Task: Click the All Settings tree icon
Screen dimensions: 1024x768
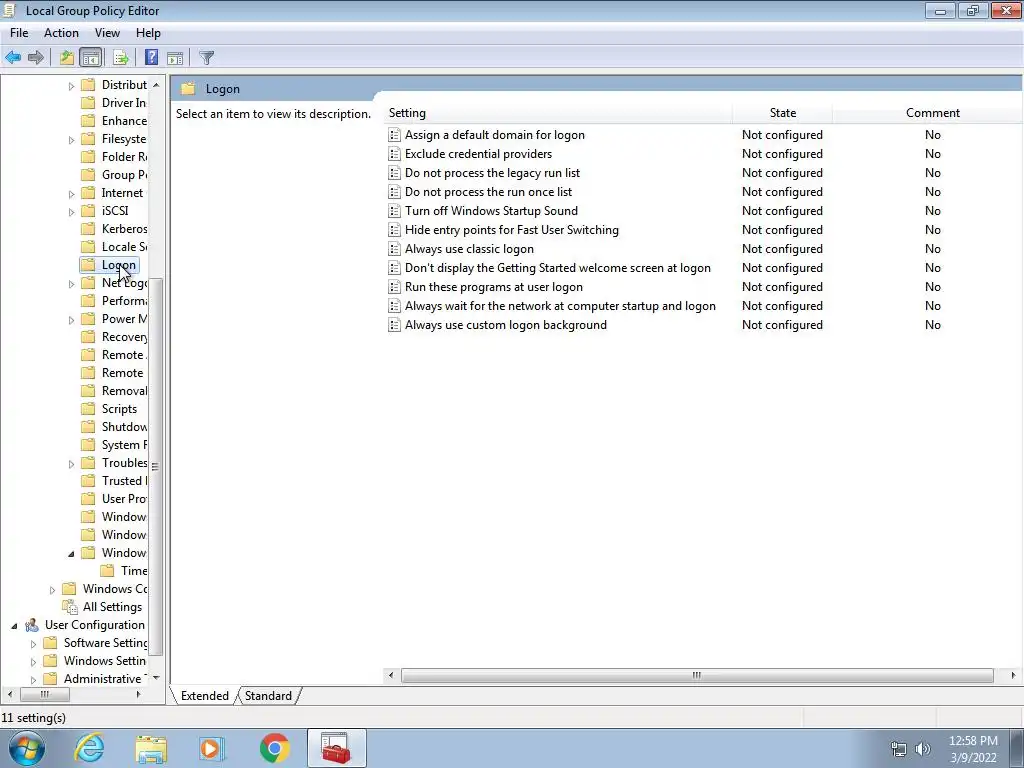Action: coord(69,607)
